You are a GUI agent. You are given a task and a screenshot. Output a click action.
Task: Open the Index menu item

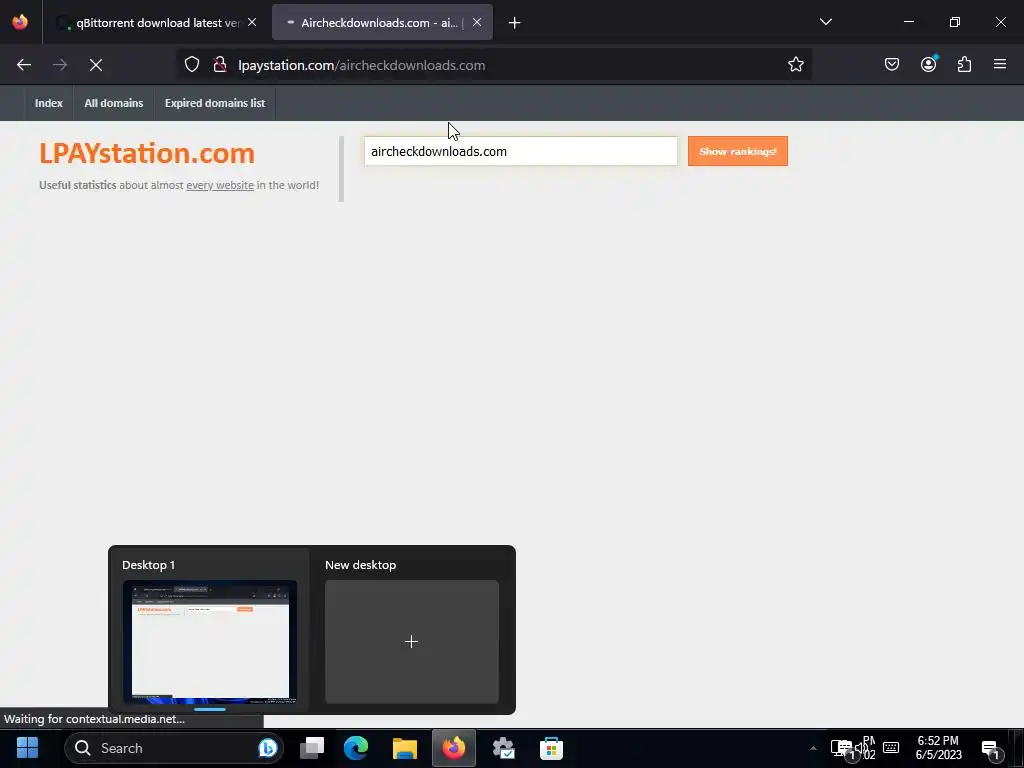[x=49, y=103]
